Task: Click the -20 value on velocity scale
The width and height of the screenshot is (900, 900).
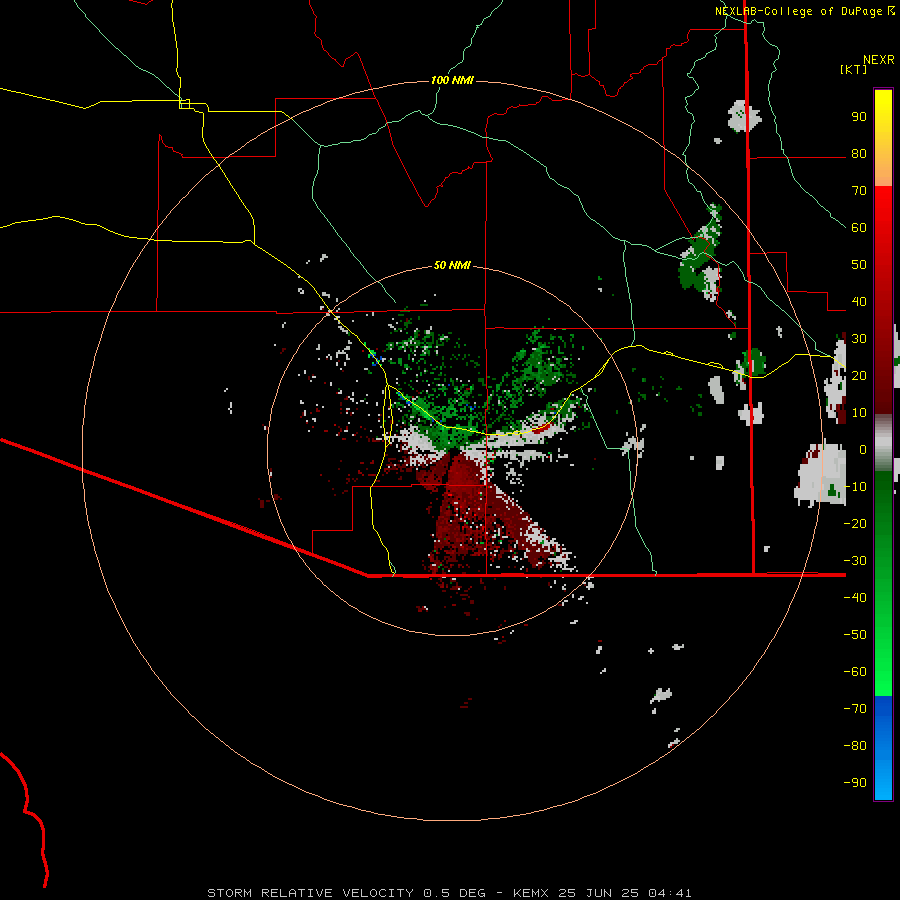Action: 855,524
